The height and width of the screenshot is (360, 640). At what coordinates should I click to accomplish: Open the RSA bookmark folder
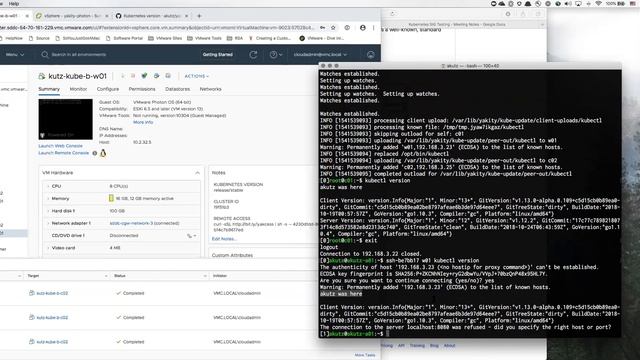(235, 38)
